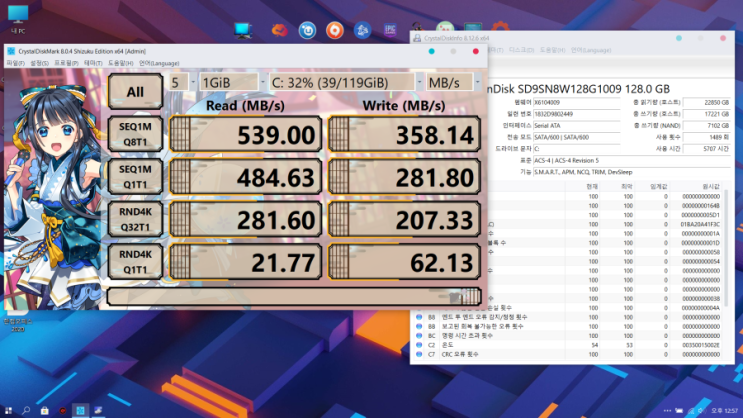Open the 언어(Language) menu in CrystalDiskMark
The image size is (743, 418).
point(159,63)
